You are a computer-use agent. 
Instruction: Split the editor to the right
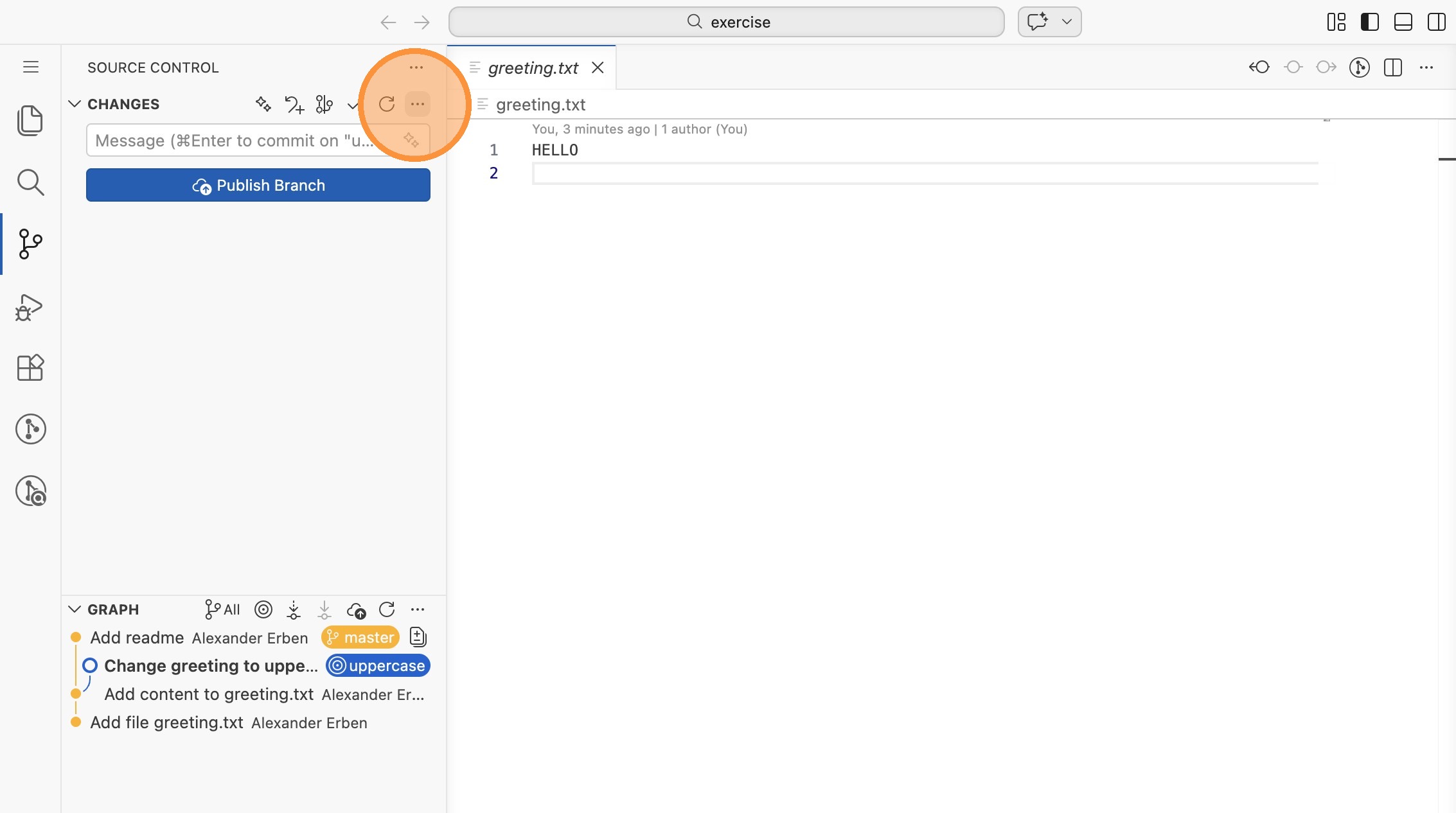[x=1392, y=67]
